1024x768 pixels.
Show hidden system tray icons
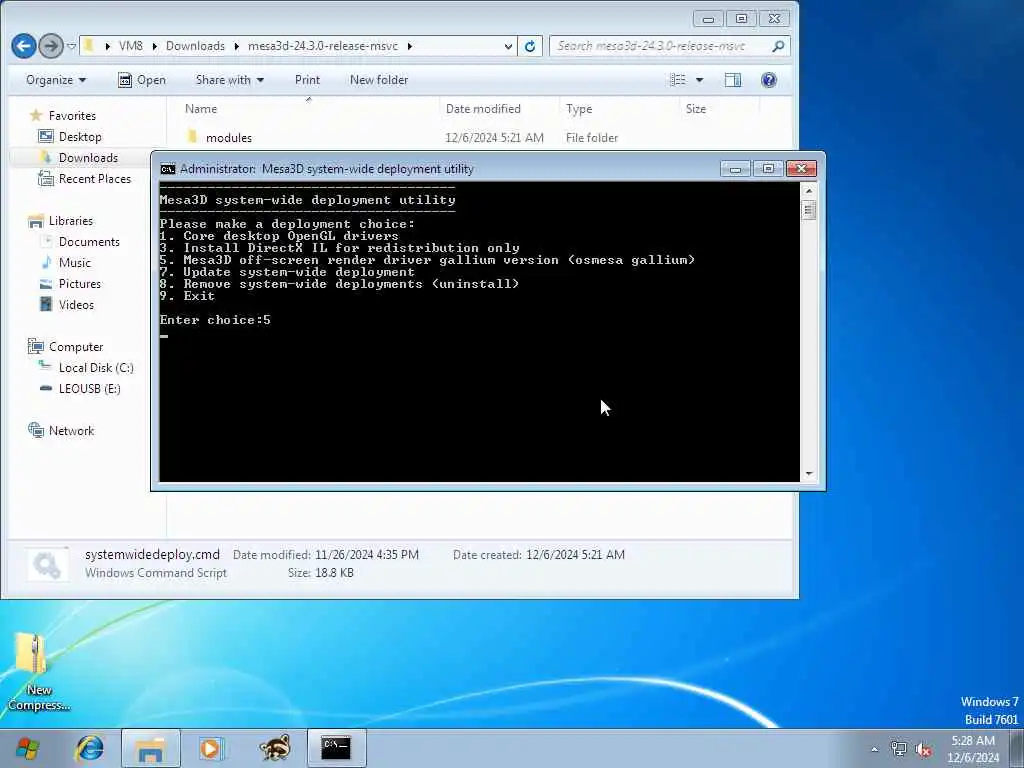[874, 750]
